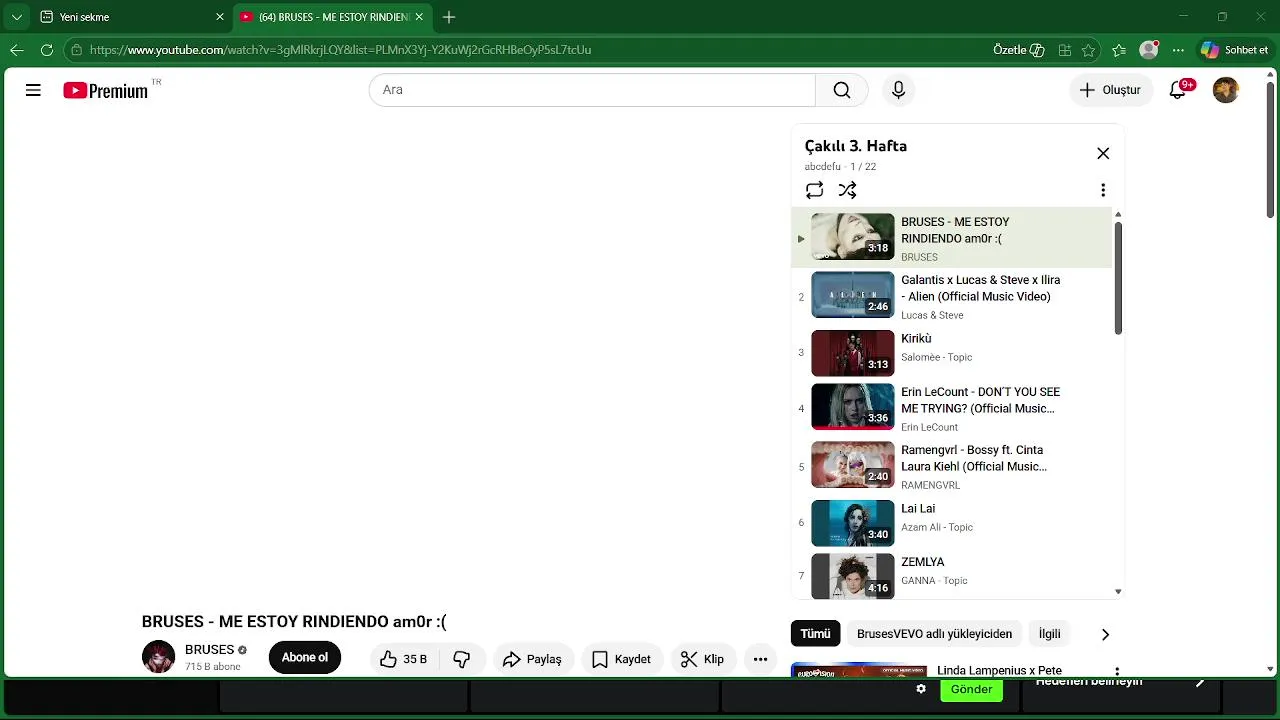Close the Çakılı 3. Hafta playlist panel
1280x720 pixels.
(x=1103, y=153)
